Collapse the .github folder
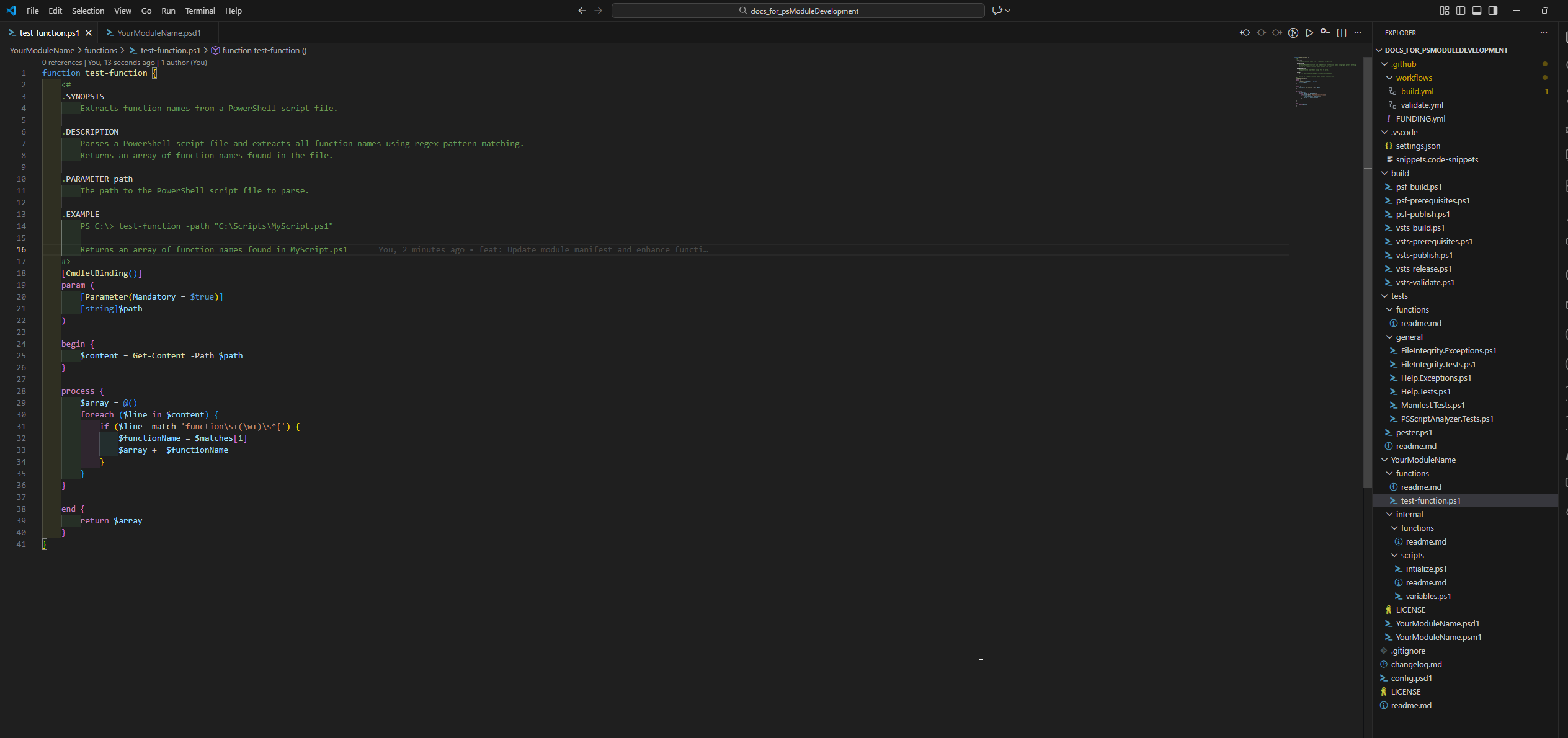This screenshot has height=738, width=1568. pyautogui.click(x=1384, y=64)
